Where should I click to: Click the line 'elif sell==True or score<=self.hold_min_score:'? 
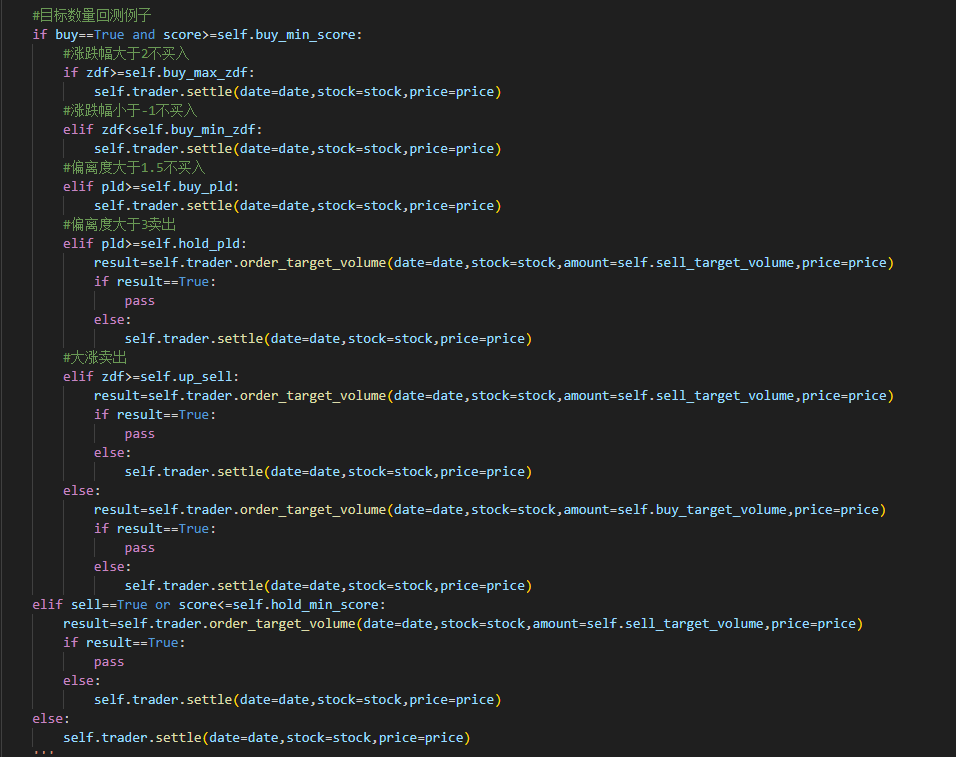point(209,605)
